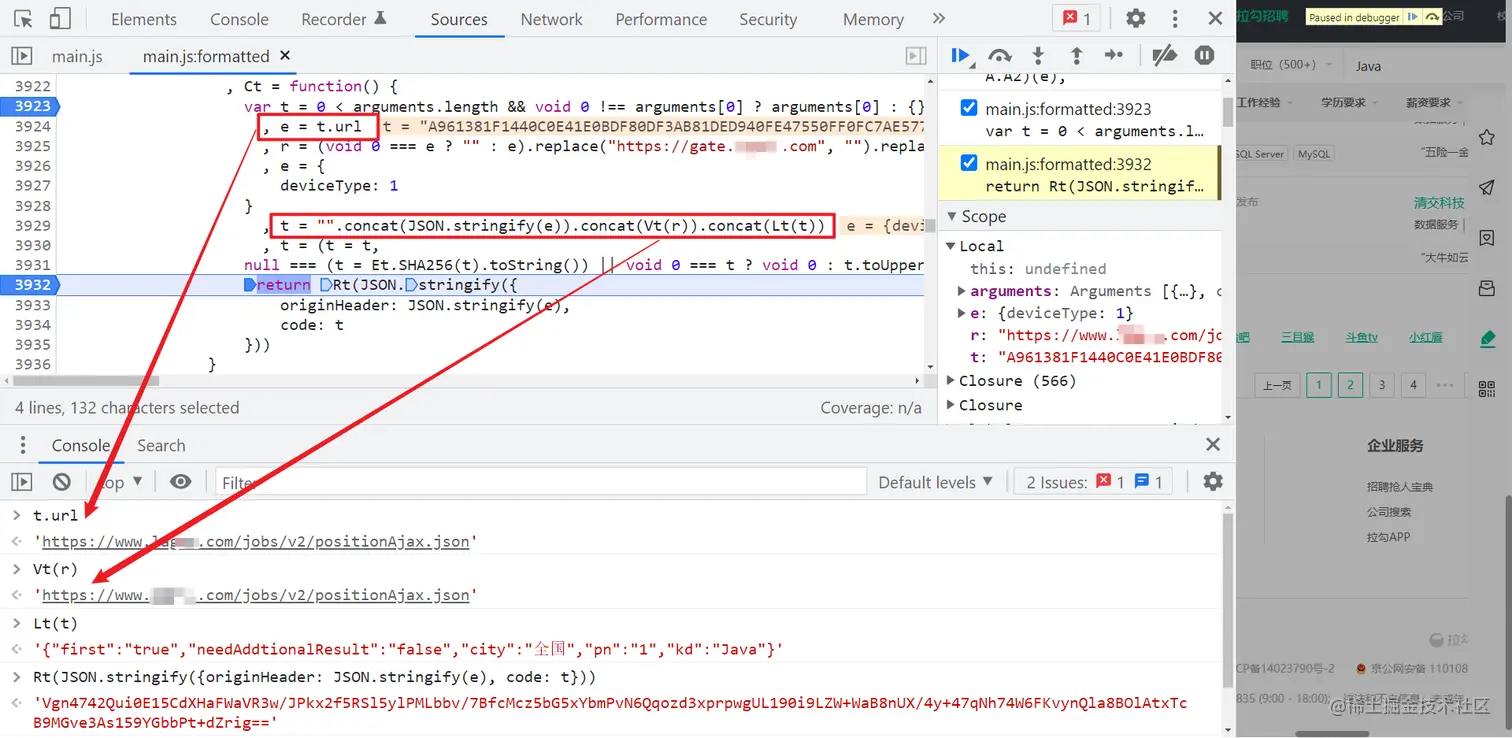Uncheck breakpoint main.js:formatted:3923
Screen dimensions: 1512x738
coord(969,108)
